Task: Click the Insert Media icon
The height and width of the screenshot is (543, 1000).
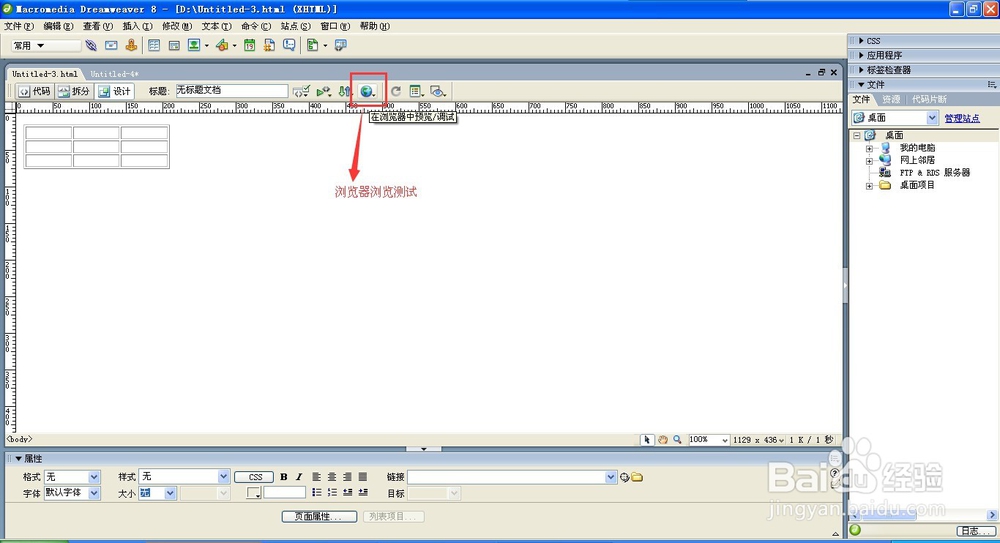Action: [223, 45]
